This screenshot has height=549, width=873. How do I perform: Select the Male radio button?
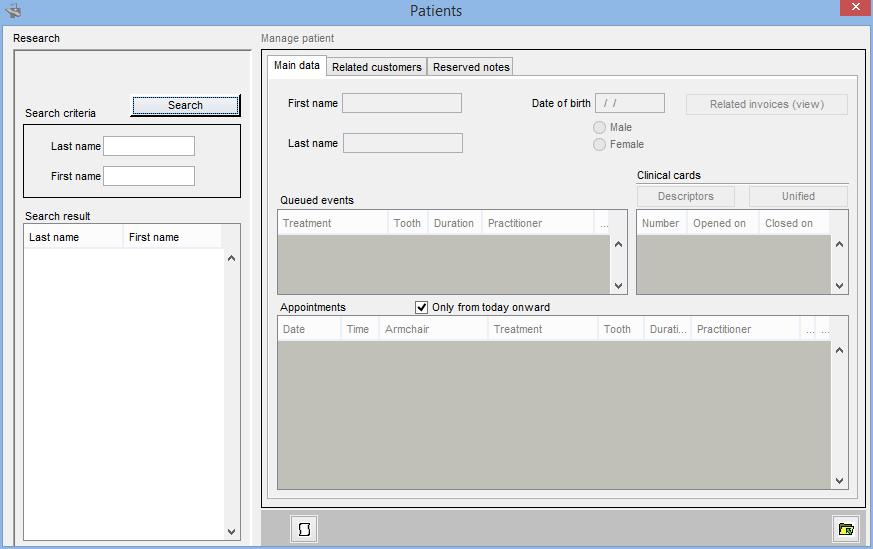coord(600,128)
